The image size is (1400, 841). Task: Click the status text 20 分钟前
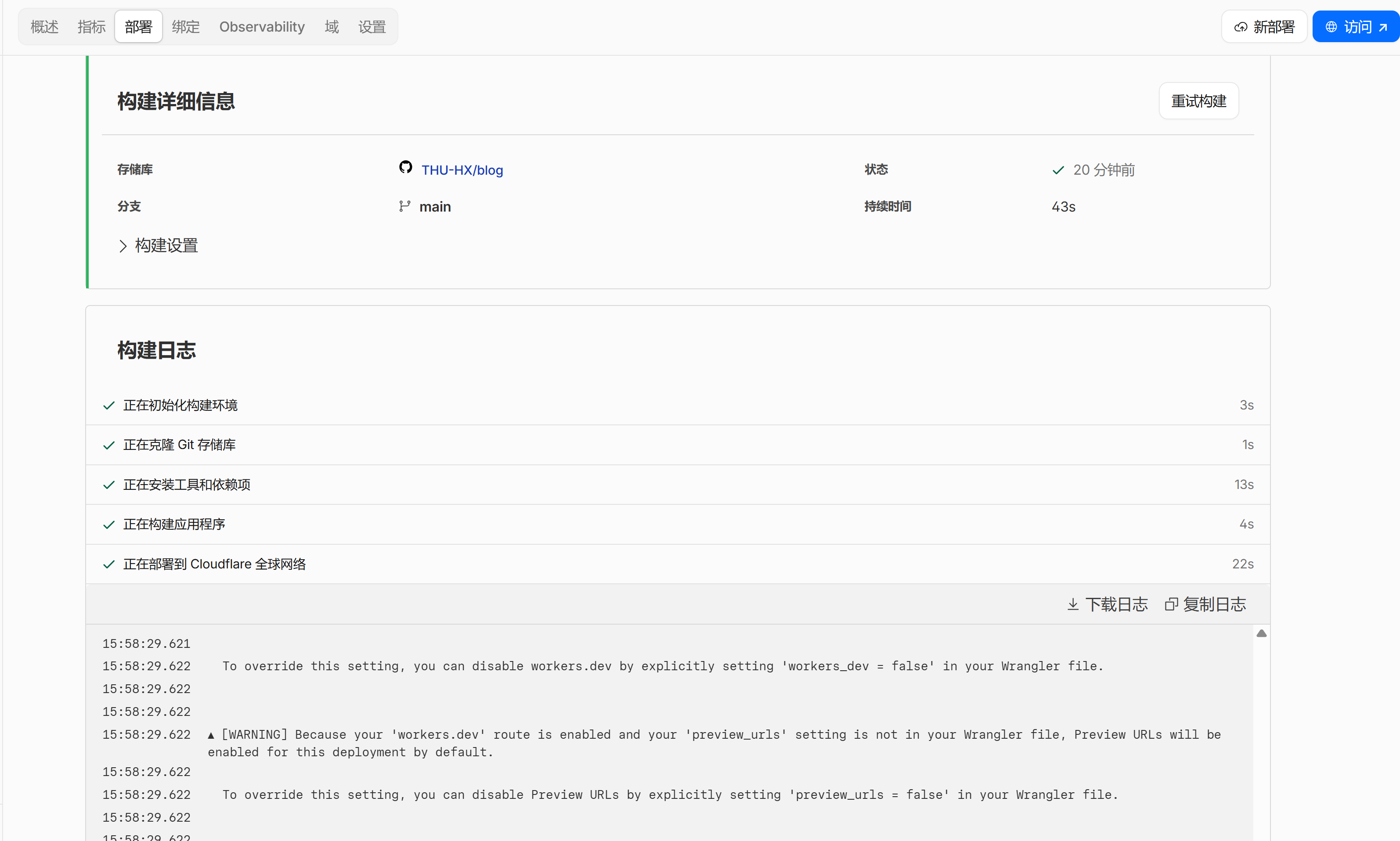coord(1104,170)
